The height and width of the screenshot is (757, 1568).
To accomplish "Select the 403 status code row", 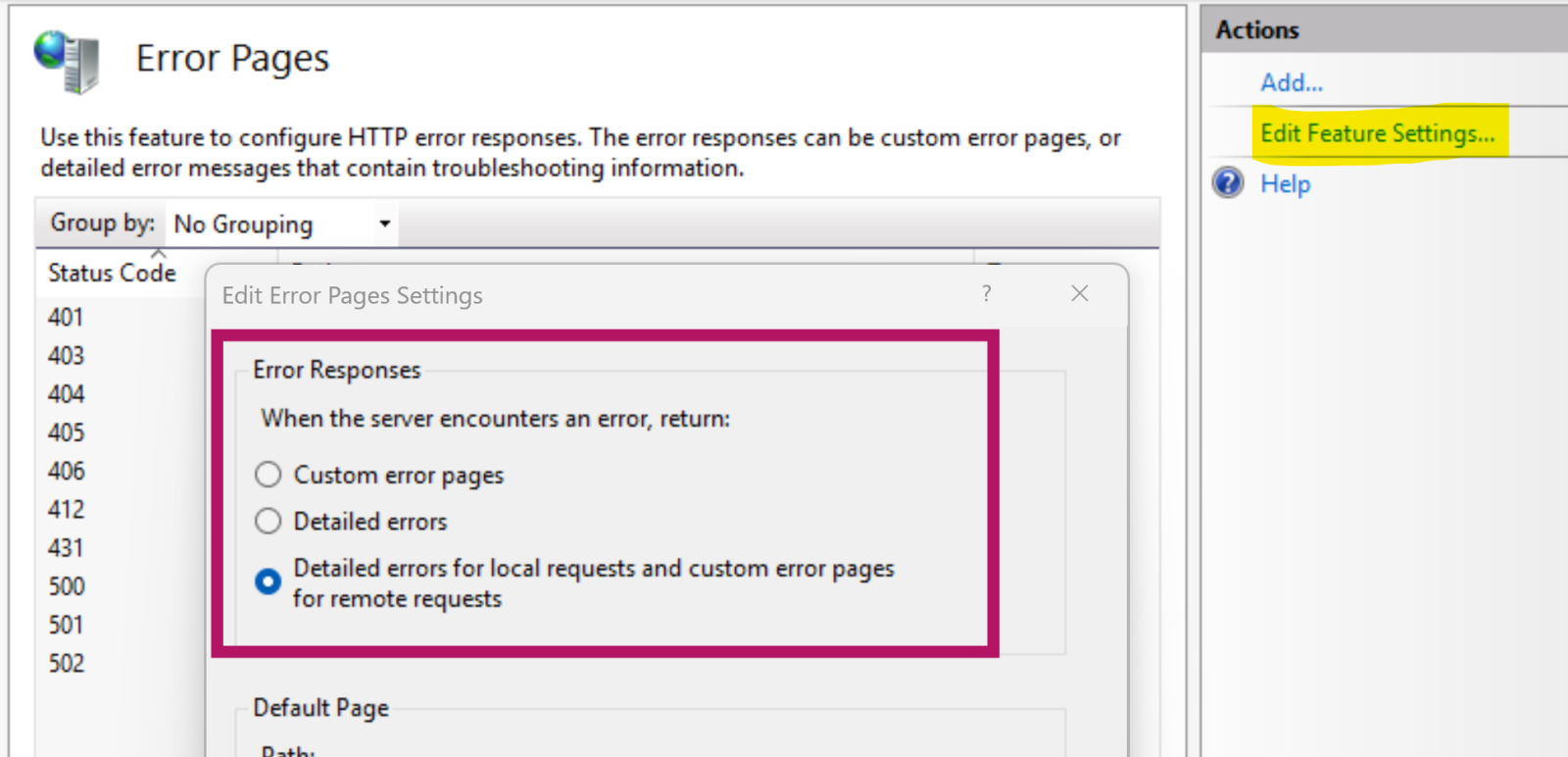I will tap(66, 356).
